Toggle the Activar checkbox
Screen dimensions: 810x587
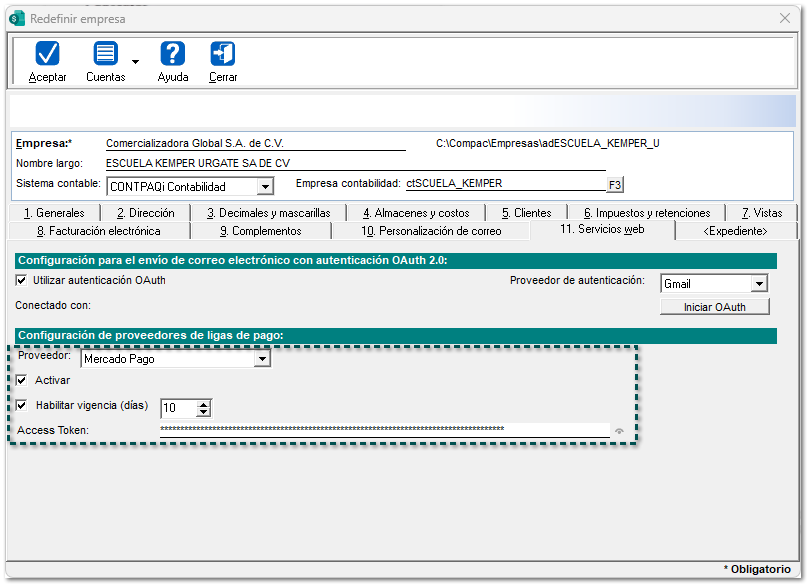point(22,381)
